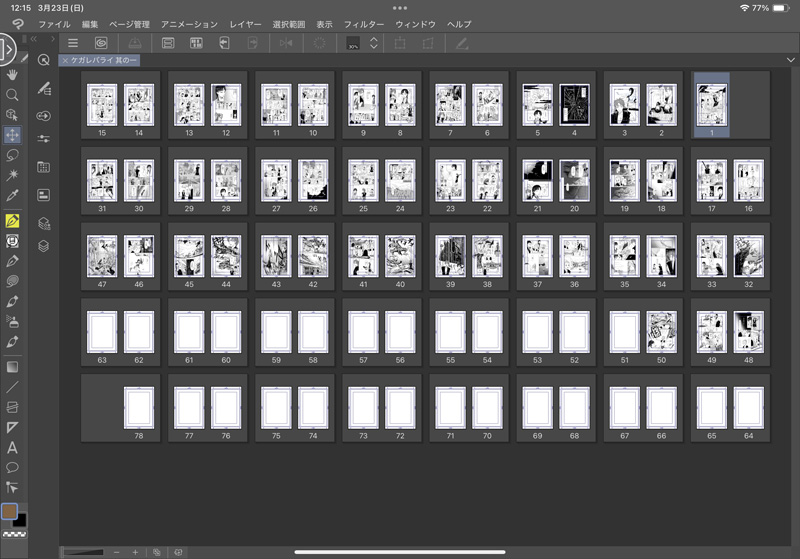Open the hamburger menu in the command bar

pos(73,43)
